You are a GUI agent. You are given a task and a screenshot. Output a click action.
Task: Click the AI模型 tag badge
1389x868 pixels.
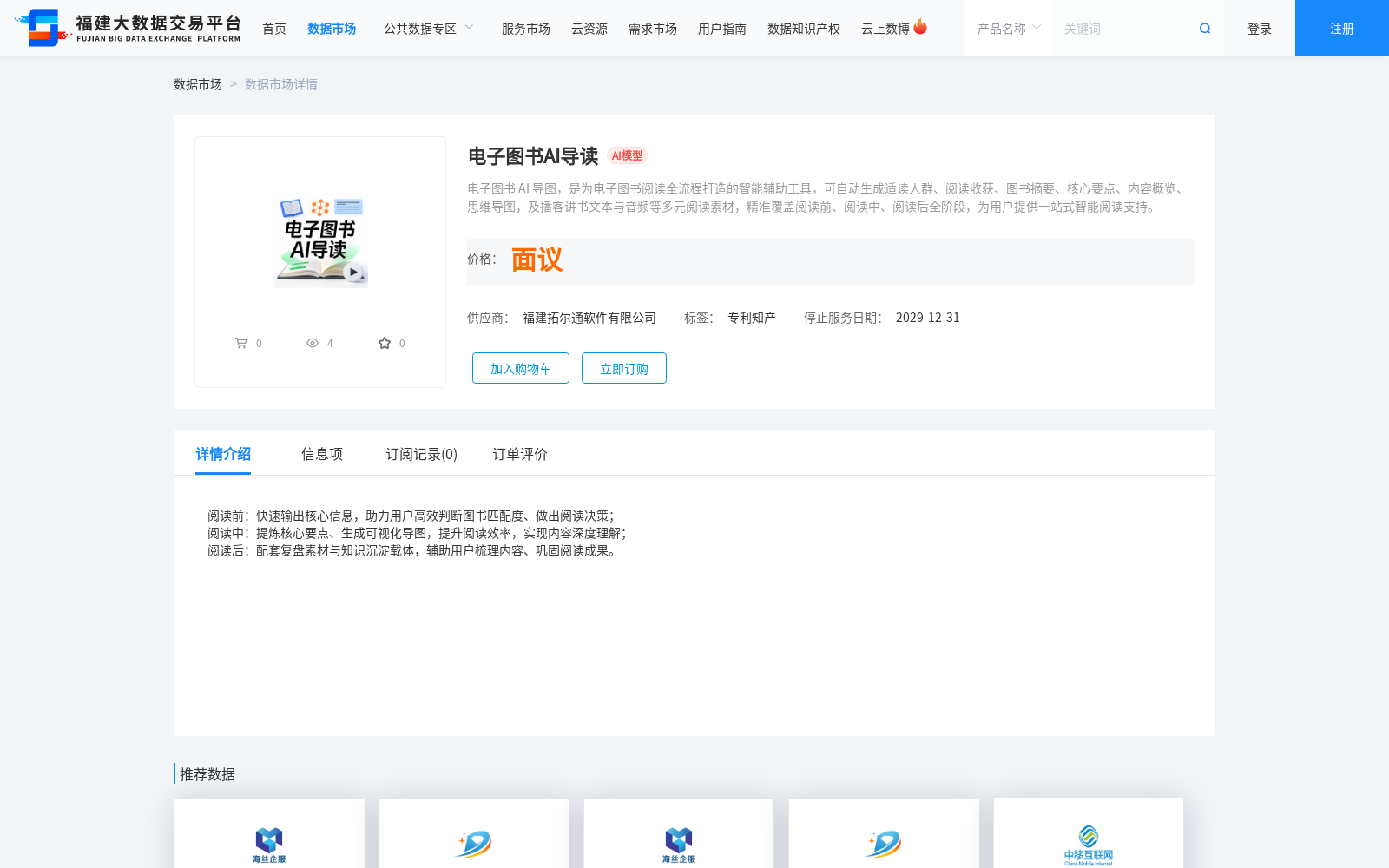click(x=627, y=155)
